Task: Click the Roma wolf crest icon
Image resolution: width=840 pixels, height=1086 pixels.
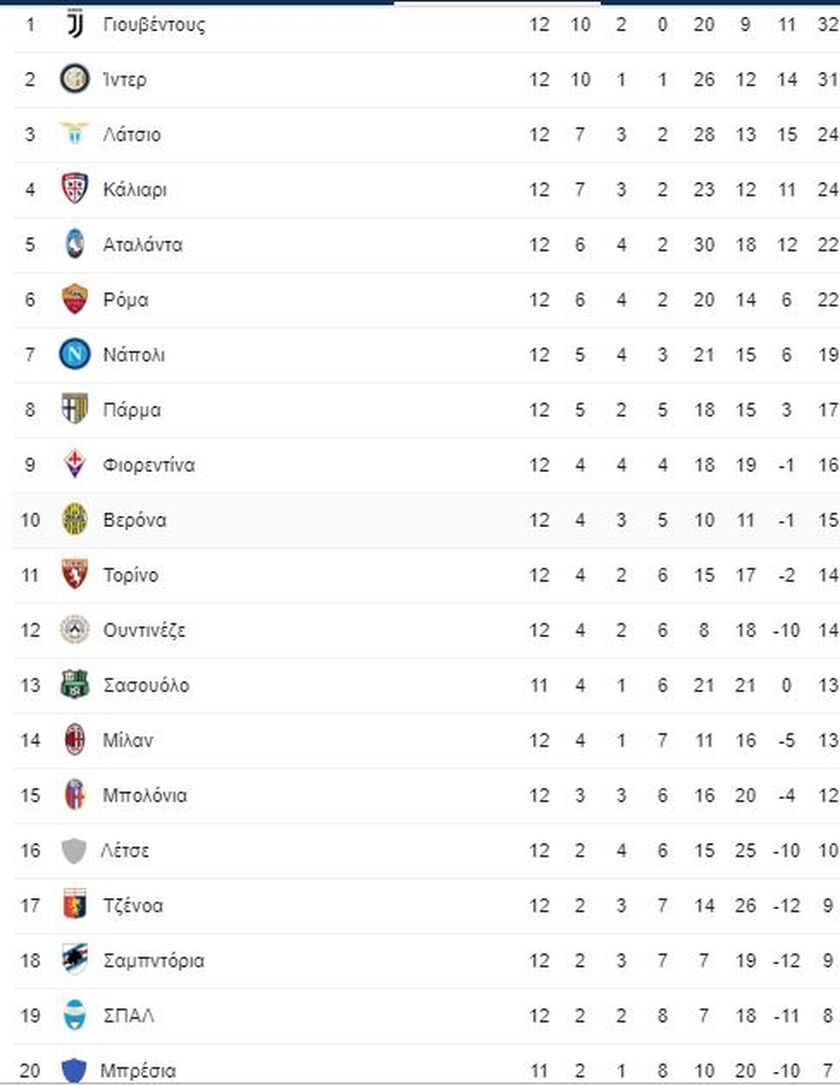Action: coord(75,299)
